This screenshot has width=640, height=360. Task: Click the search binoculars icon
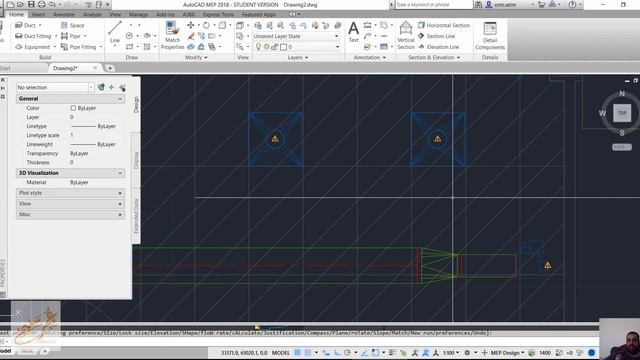click(478, 5)
